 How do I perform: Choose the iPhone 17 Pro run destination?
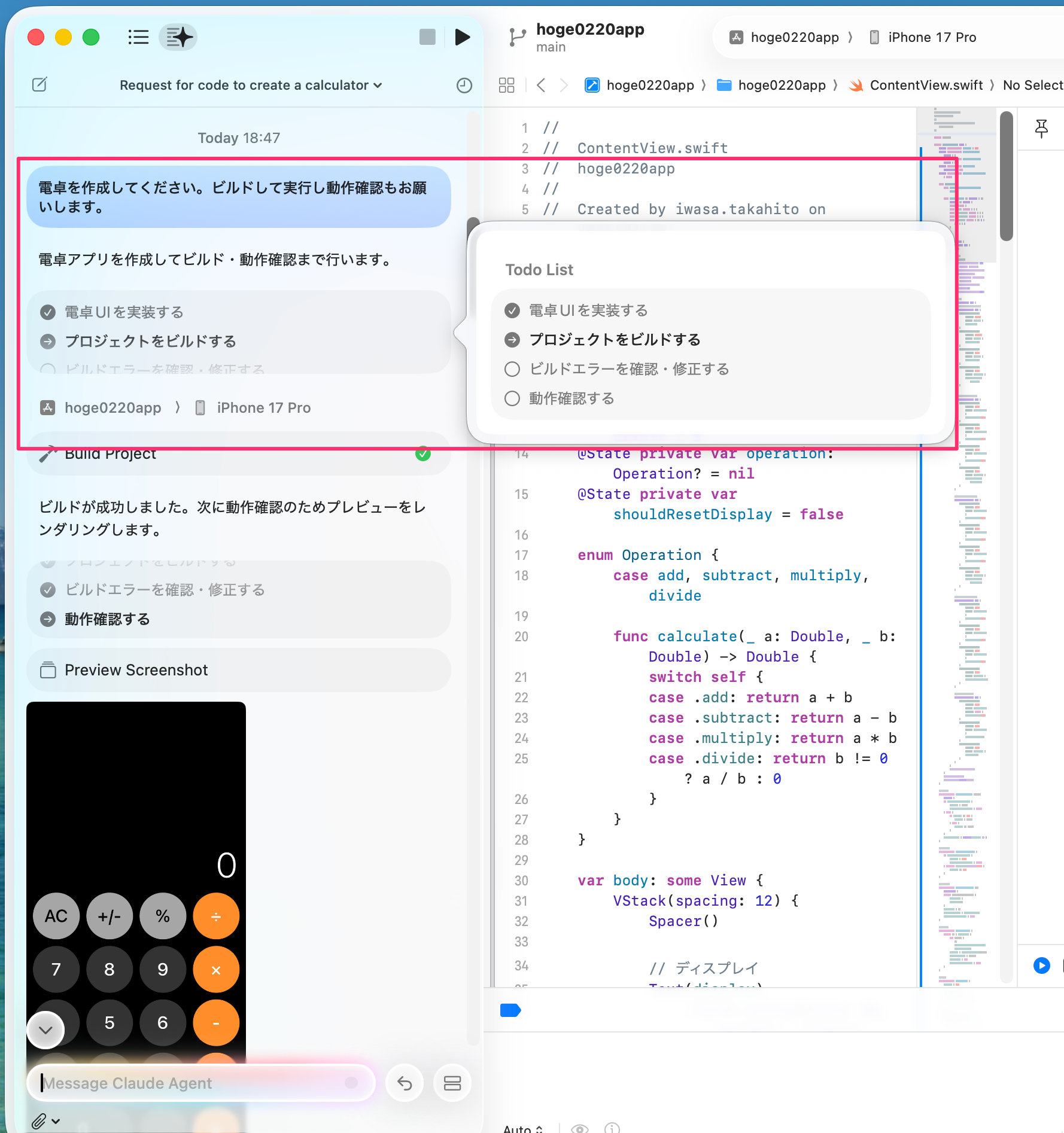click(931, 38)
